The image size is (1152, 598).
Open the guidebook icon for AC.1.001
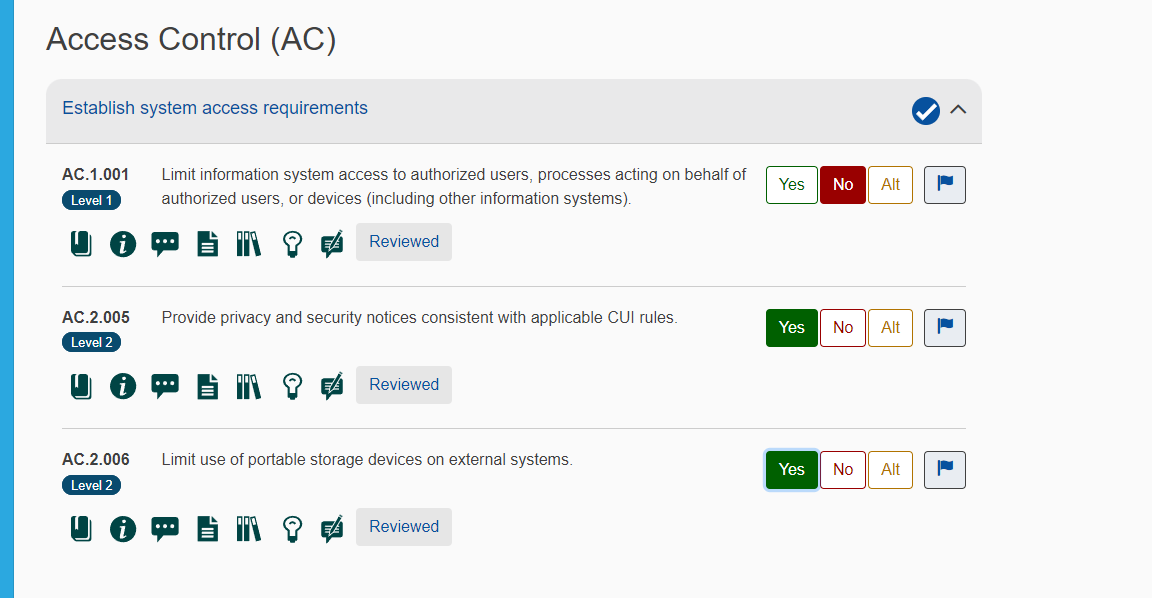click(81, 243)
